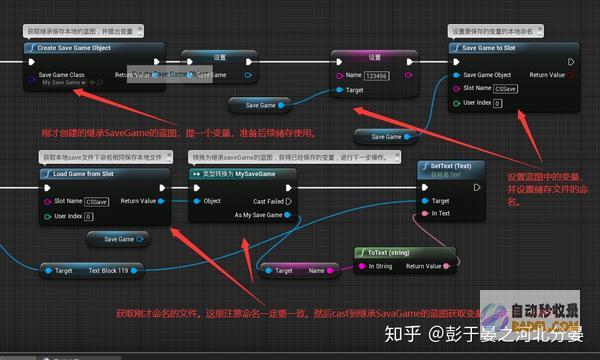Click exec output pin of Save Game to Slot

pos(571,62)
